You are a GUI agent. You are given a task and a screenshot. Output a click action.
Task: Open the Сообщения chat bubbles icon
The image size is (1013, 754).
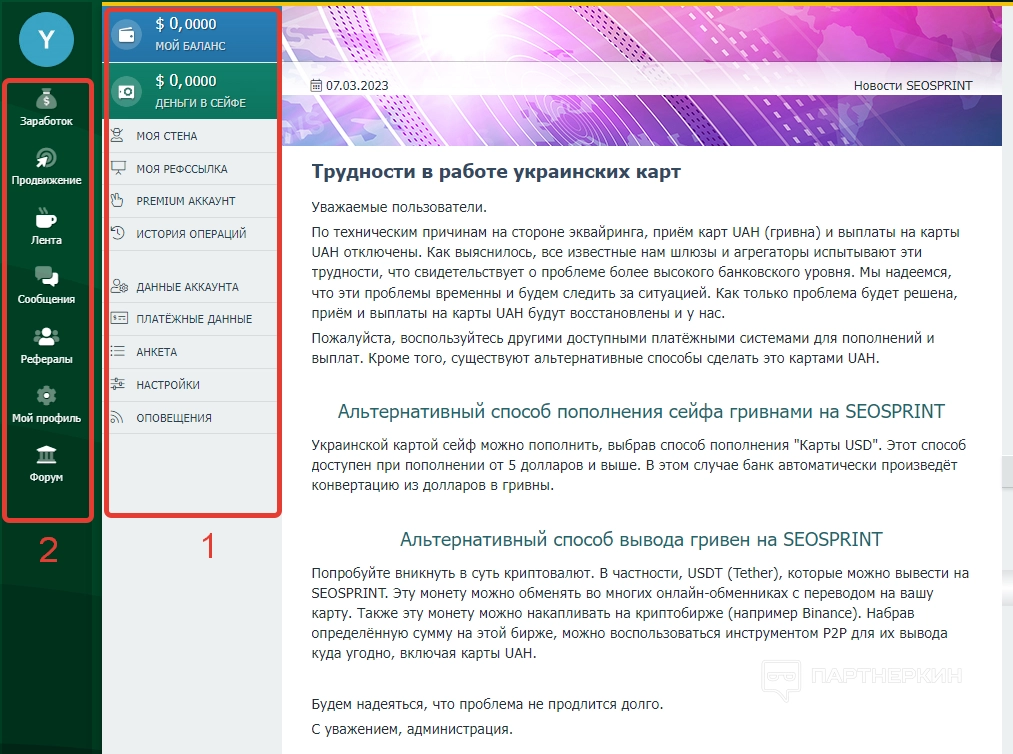[x=47, y=277]
